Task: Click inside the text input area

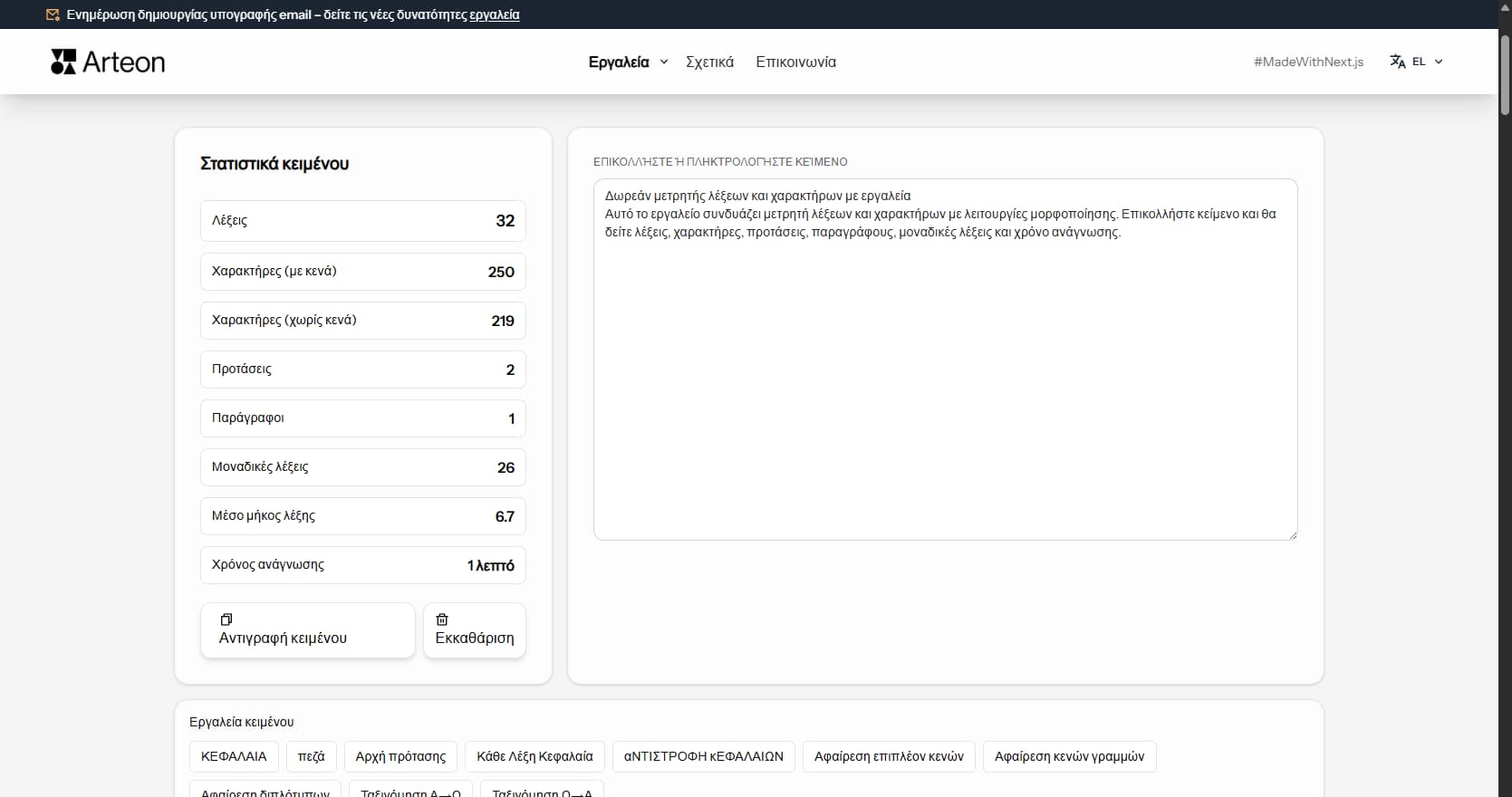Action: 945,380
